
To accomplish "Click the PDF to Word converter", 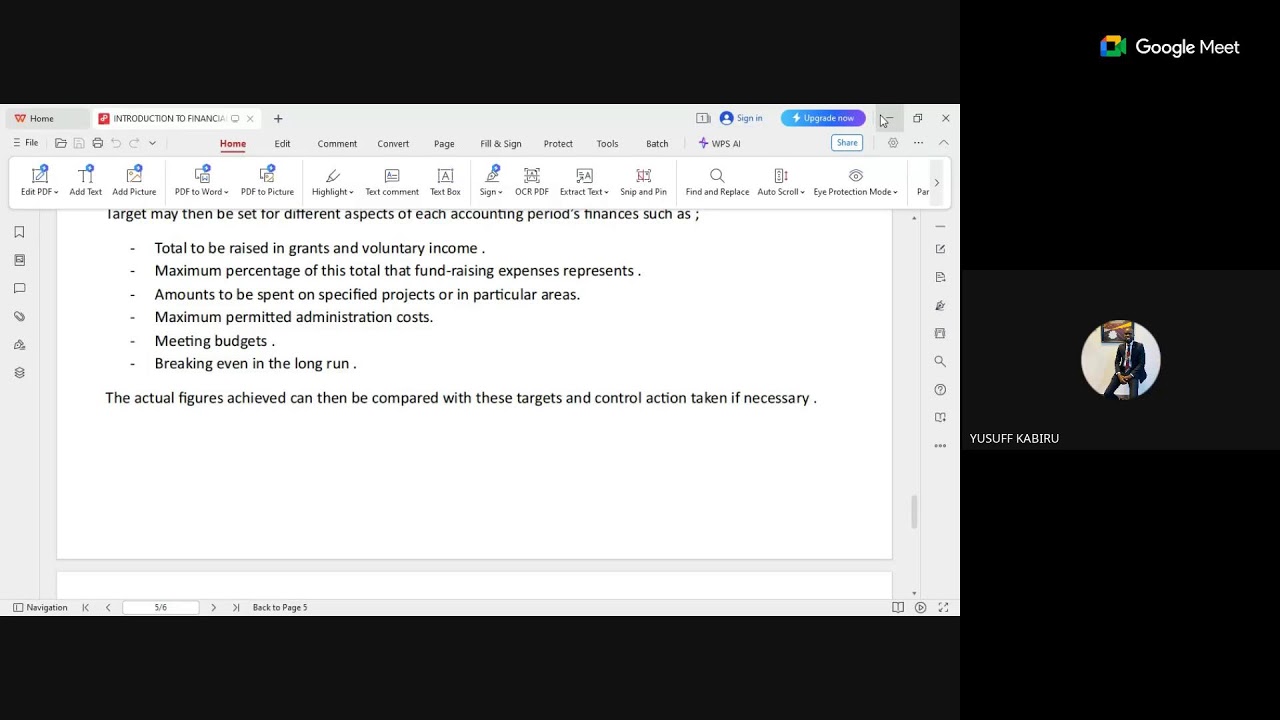I will click(x=201, y=181).
